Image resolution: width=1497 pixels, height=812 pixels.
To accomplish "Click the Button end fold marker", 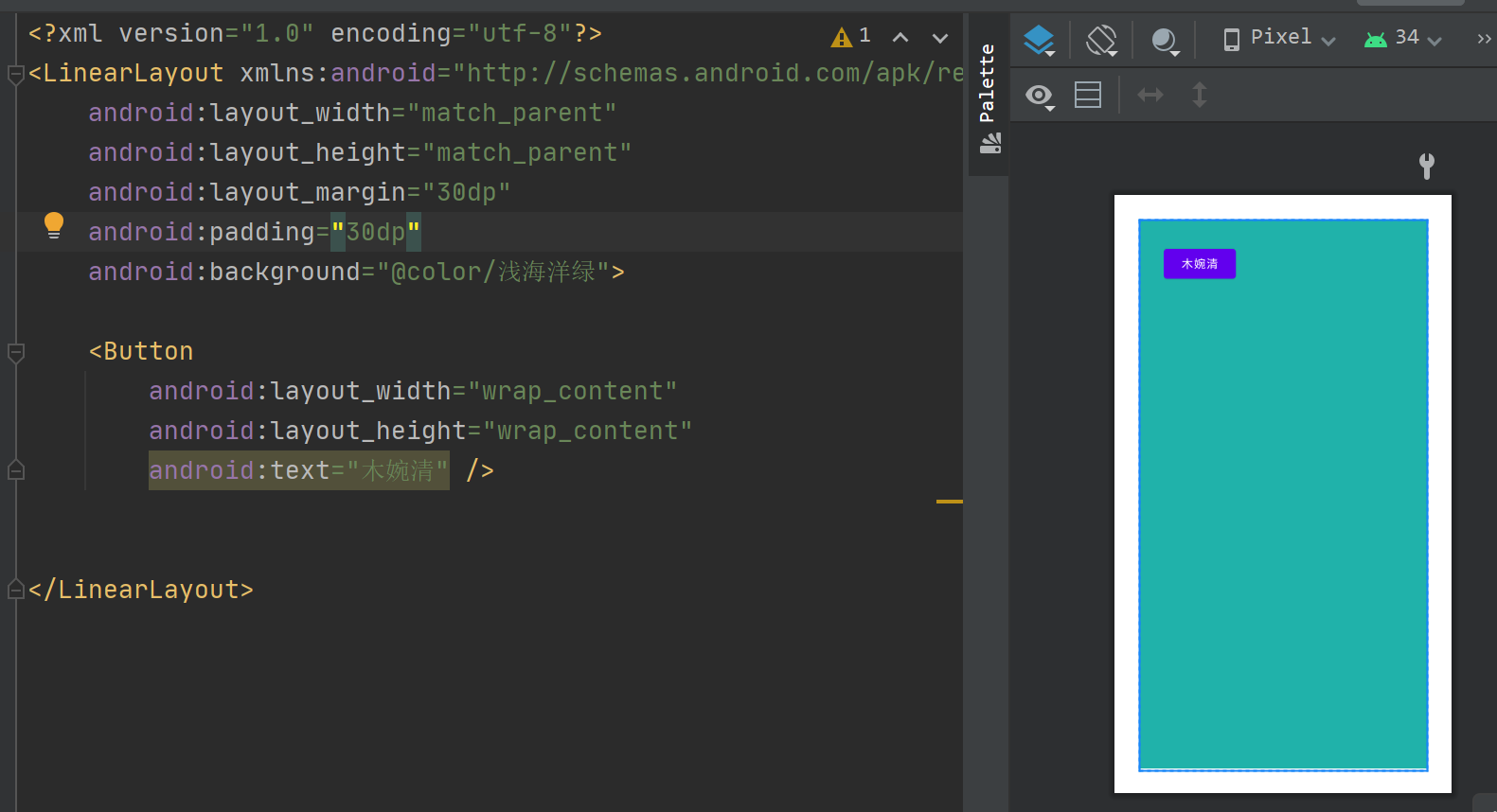I will tap(15, 469).
